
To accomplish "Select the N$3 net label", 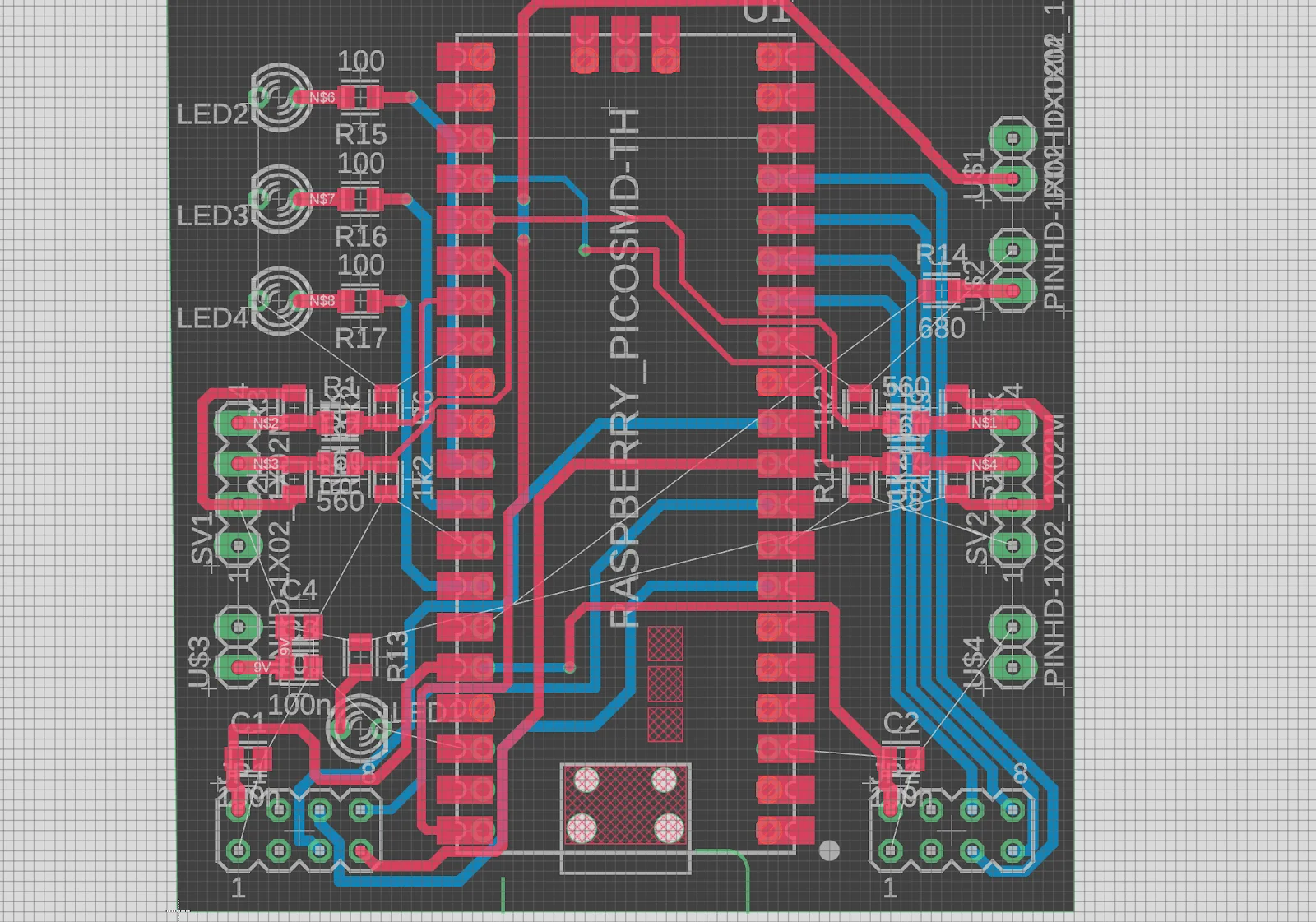I will tap(266, 465).
